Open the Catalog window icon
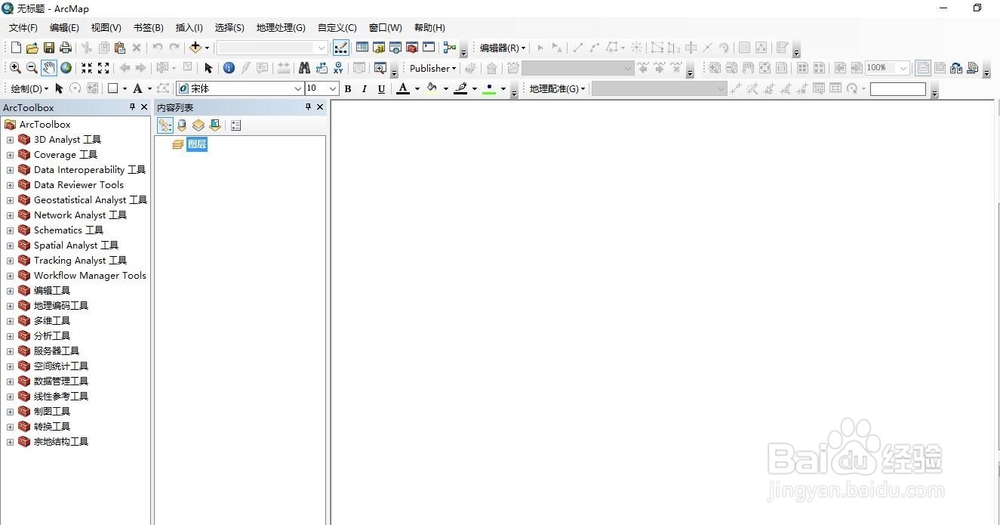This screenshot has width=1000, height=525. pyautogui.click(x=379, y=47)
